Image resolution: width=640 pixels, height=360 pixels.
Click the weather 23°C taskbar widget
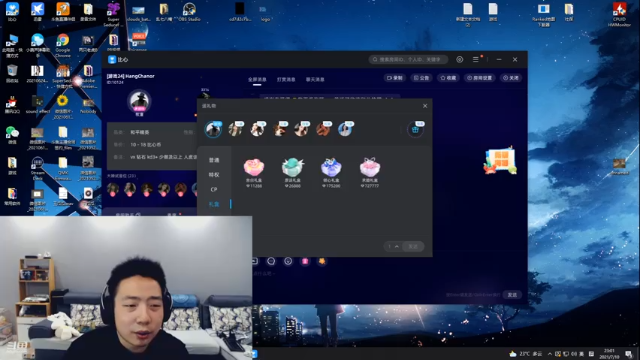click(x=526, y=354)
